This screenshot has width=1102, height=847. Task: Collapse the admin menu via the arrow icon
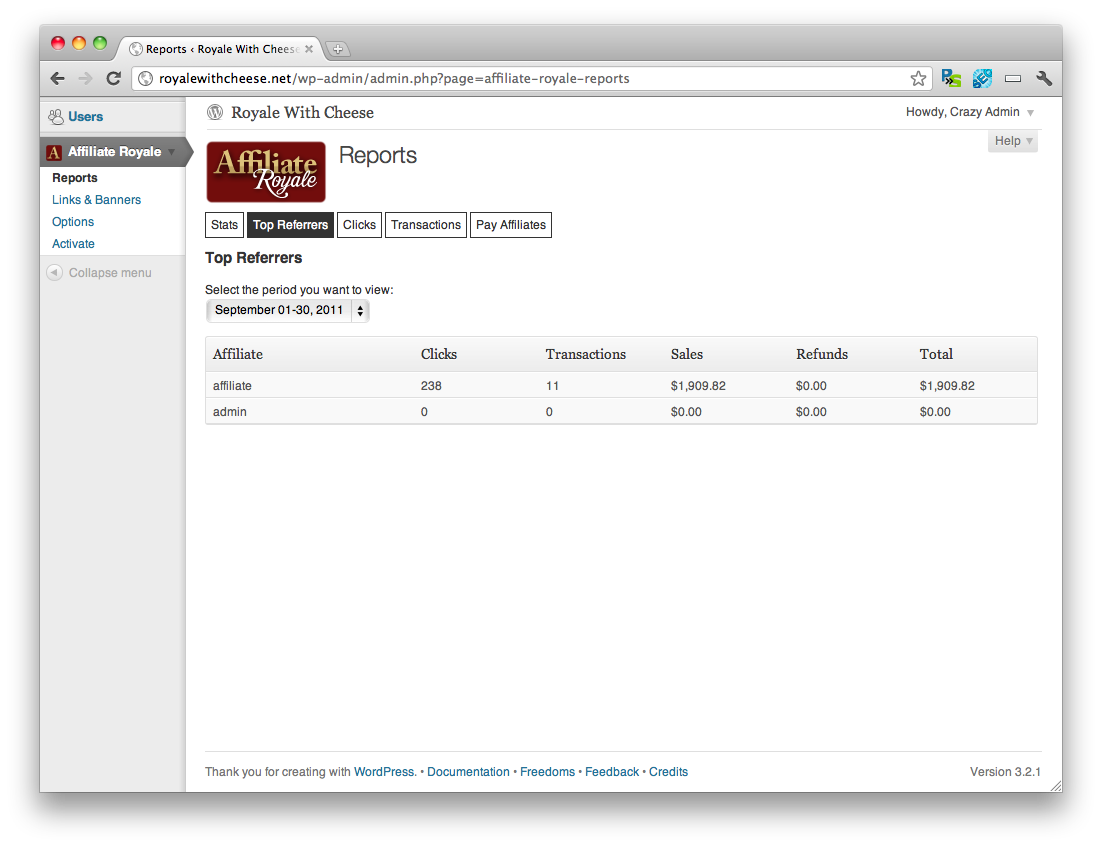point(54,272)
